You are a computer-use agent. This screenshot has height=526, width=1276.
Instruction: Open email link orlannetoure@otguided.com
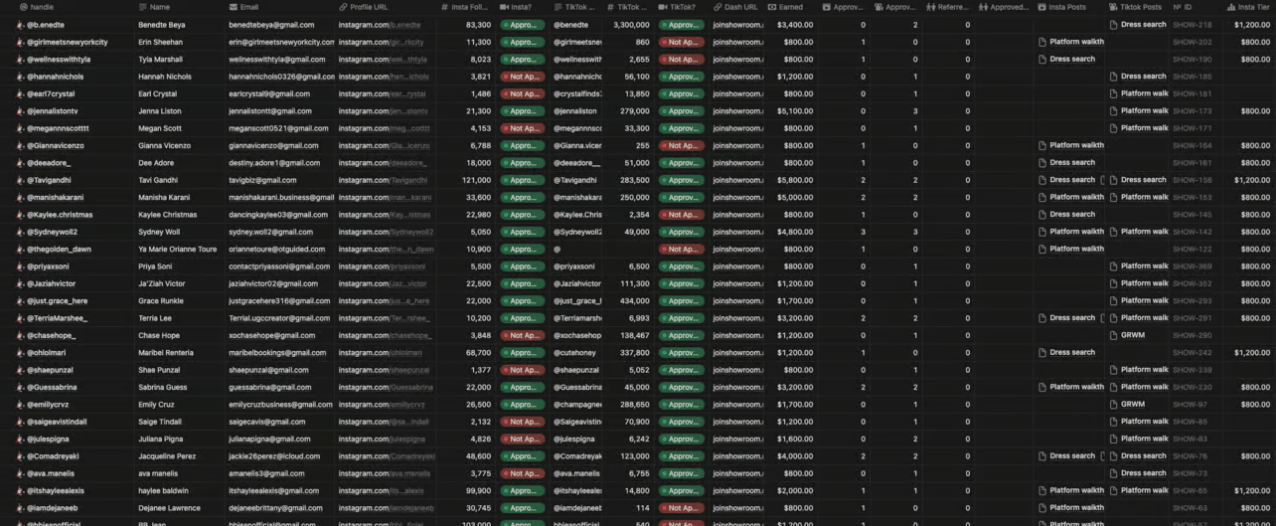click(x=277, y=249)
